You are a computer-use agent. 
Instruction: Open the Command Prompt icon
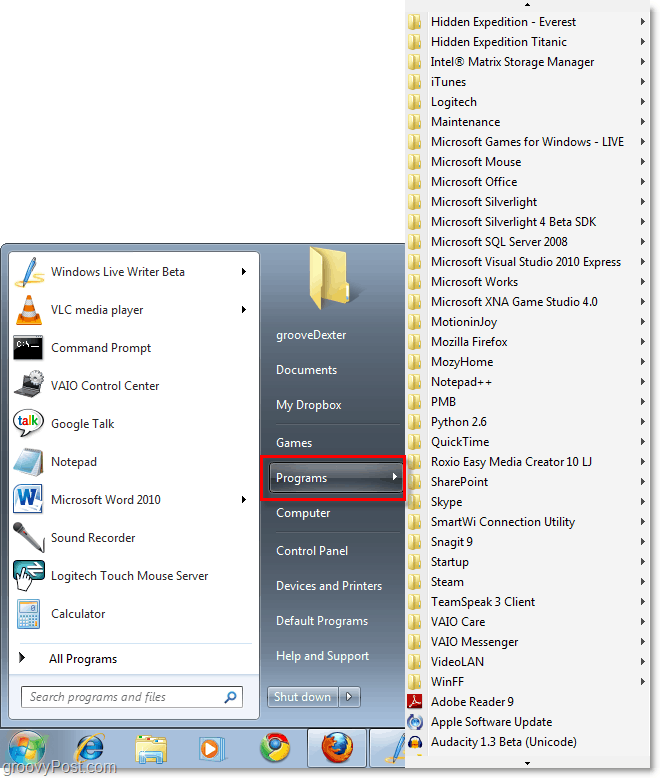pyautogui.click(x=28, y=348)
